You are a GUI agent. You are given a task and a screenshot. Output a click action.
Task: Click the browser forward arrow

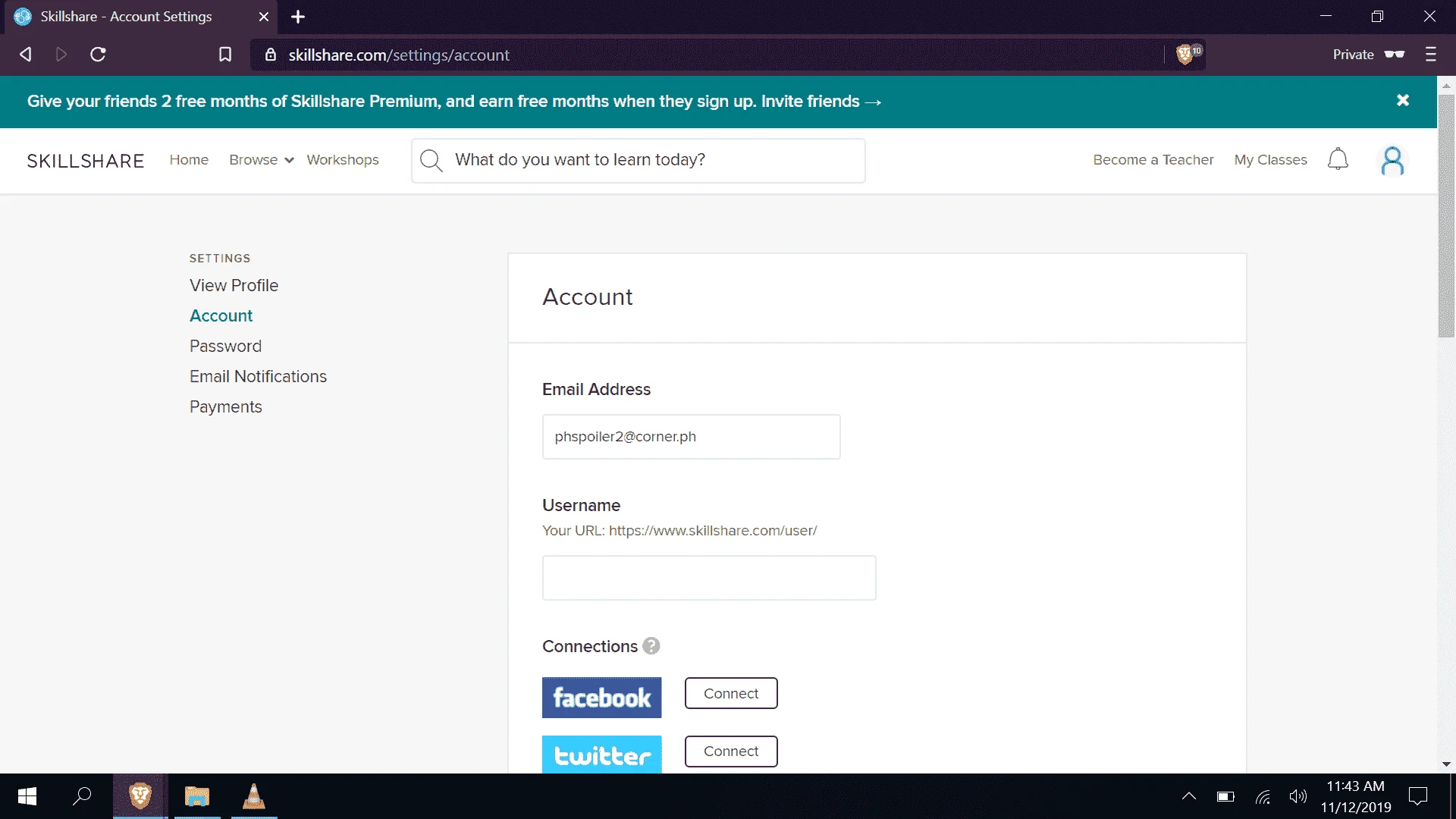[61, 55]
